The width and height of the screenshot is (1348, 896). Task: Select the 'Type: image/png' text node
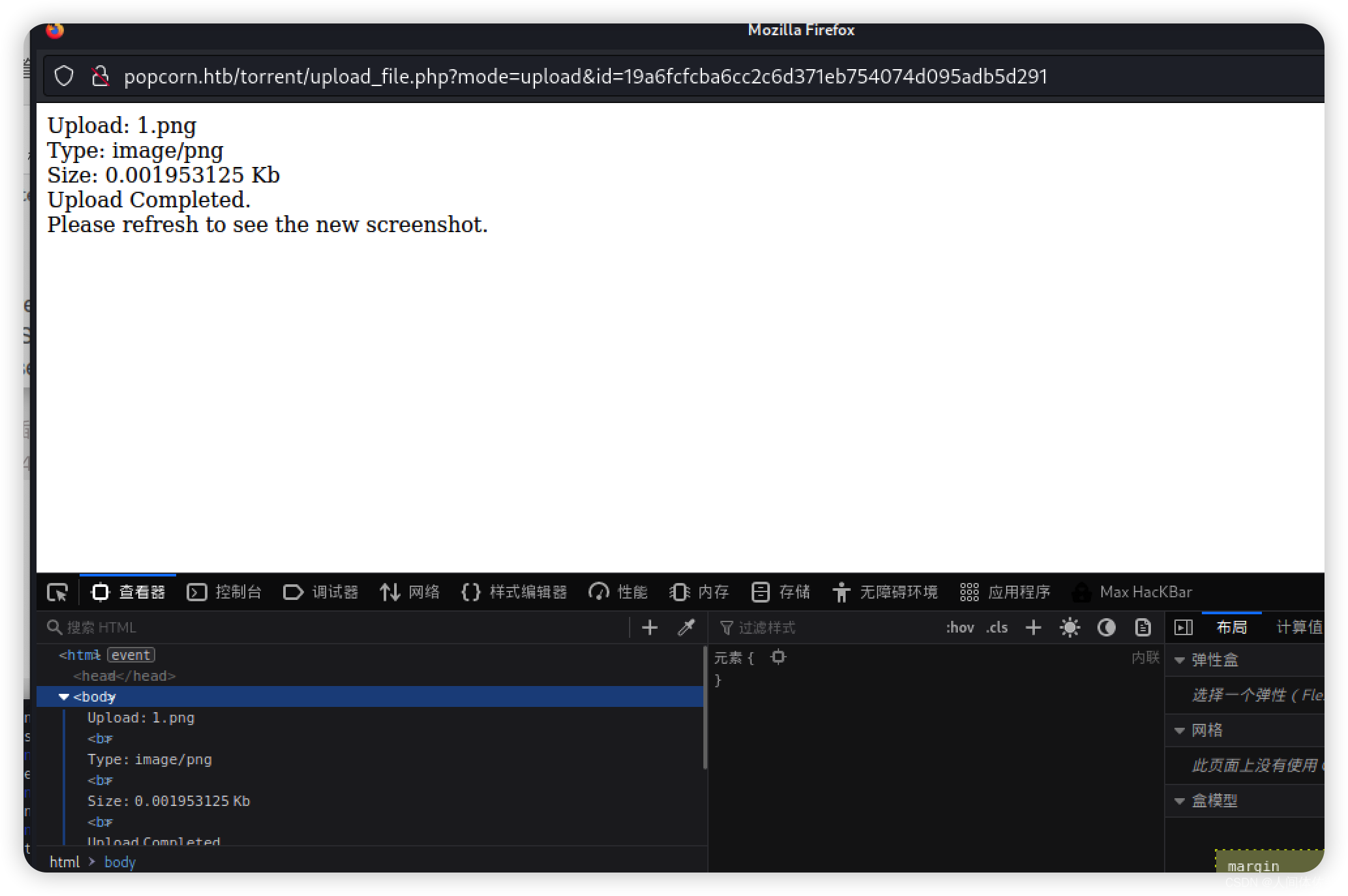point(149,759)
